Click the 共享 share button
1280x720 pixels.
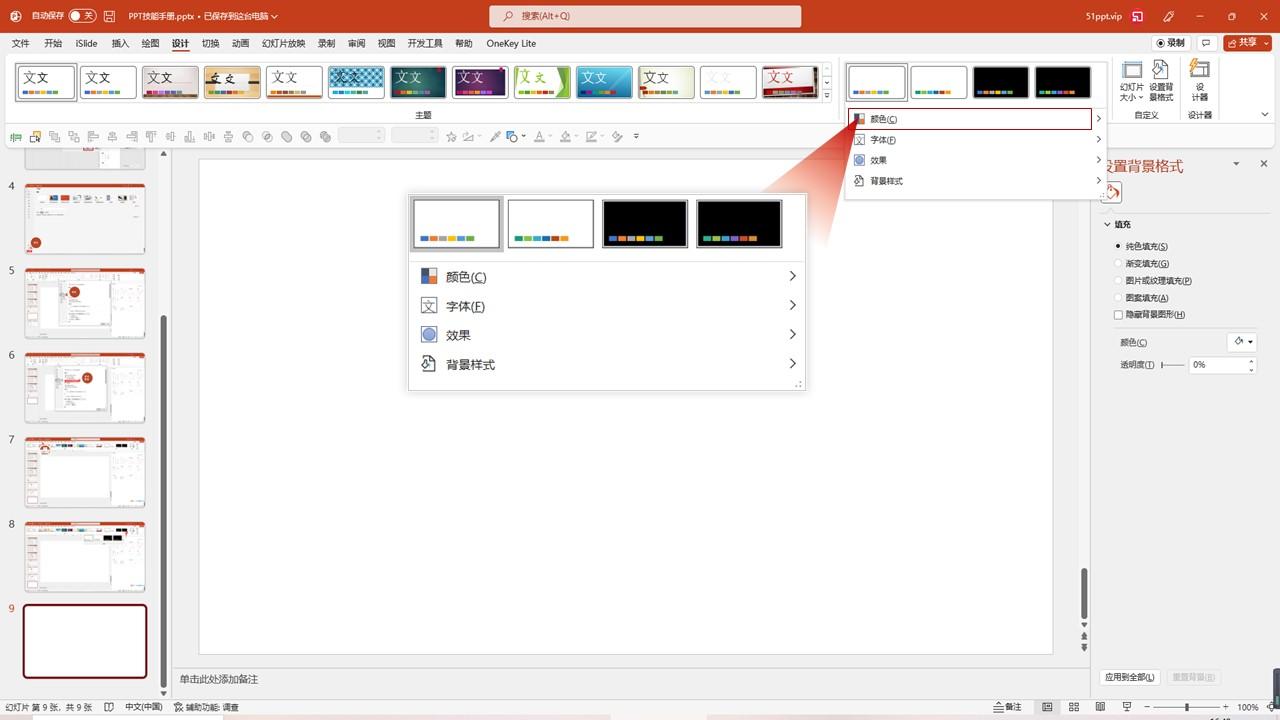pos(1247,43)
